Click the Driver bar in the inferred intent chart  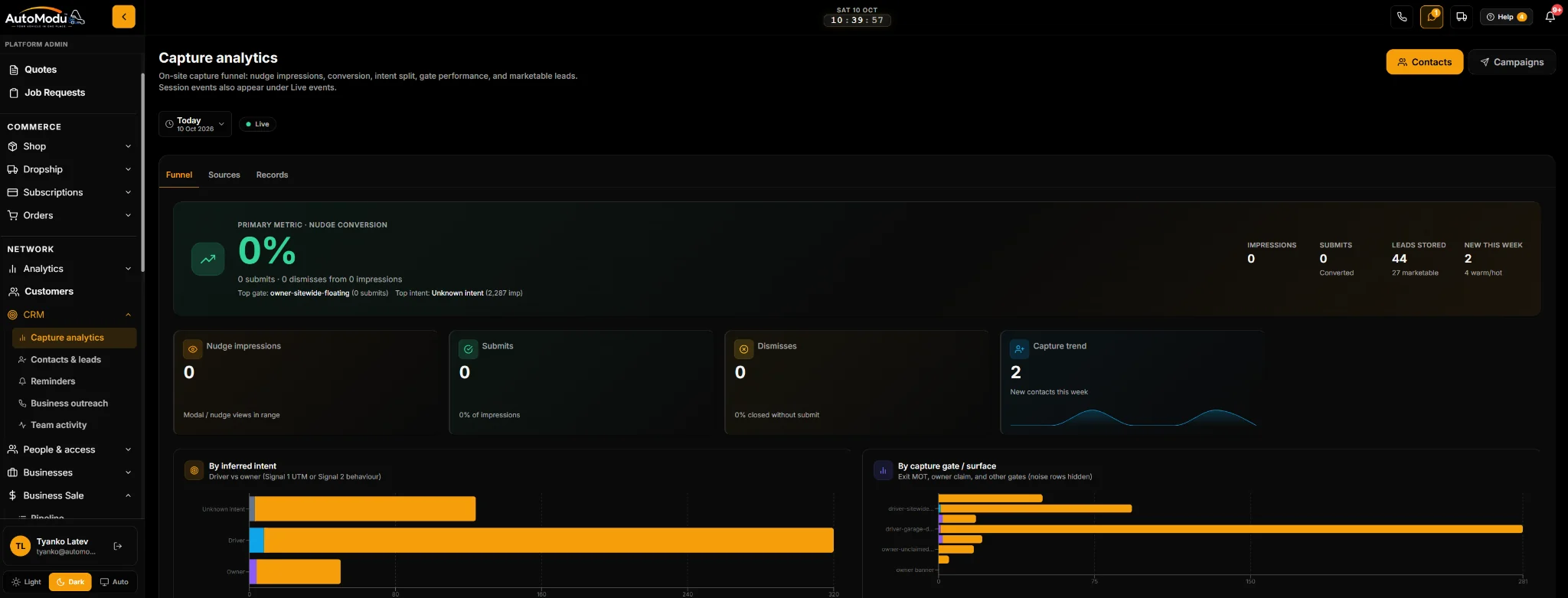pos(541,541)
